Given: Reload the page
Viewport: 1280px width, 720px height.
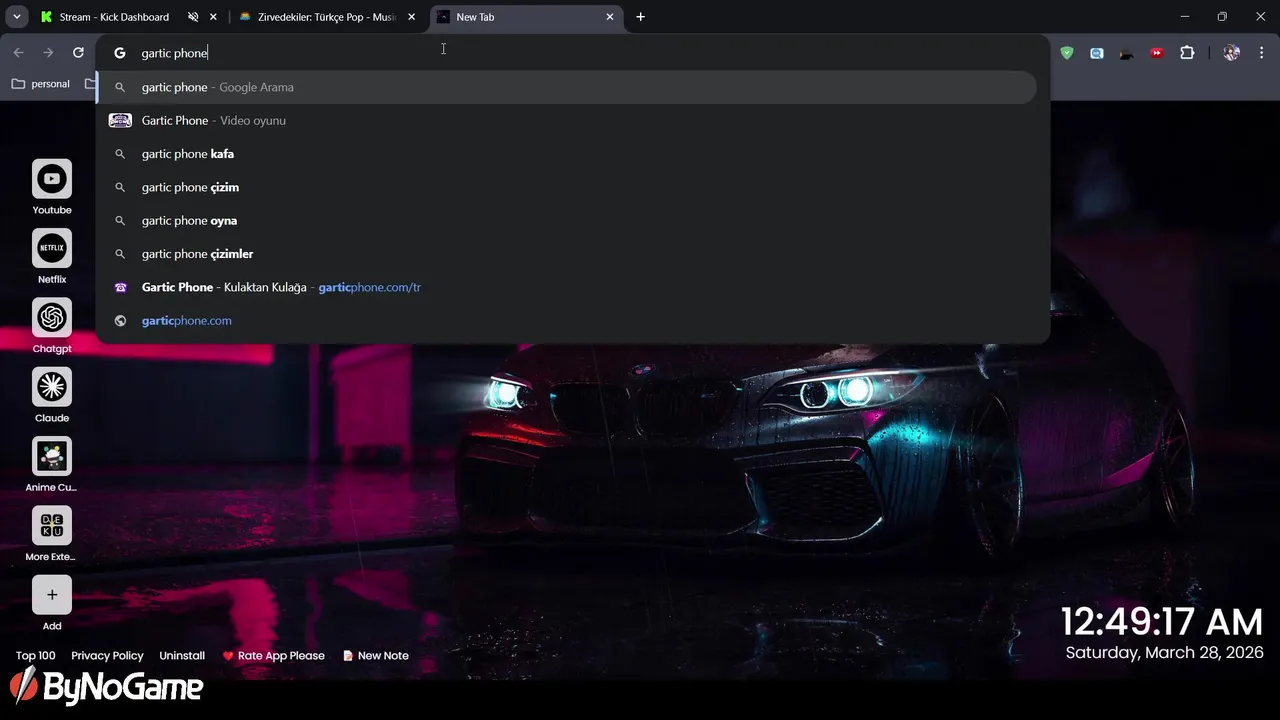Looking at the screenshot, I should pyautogui.click(x=78, y=53).
